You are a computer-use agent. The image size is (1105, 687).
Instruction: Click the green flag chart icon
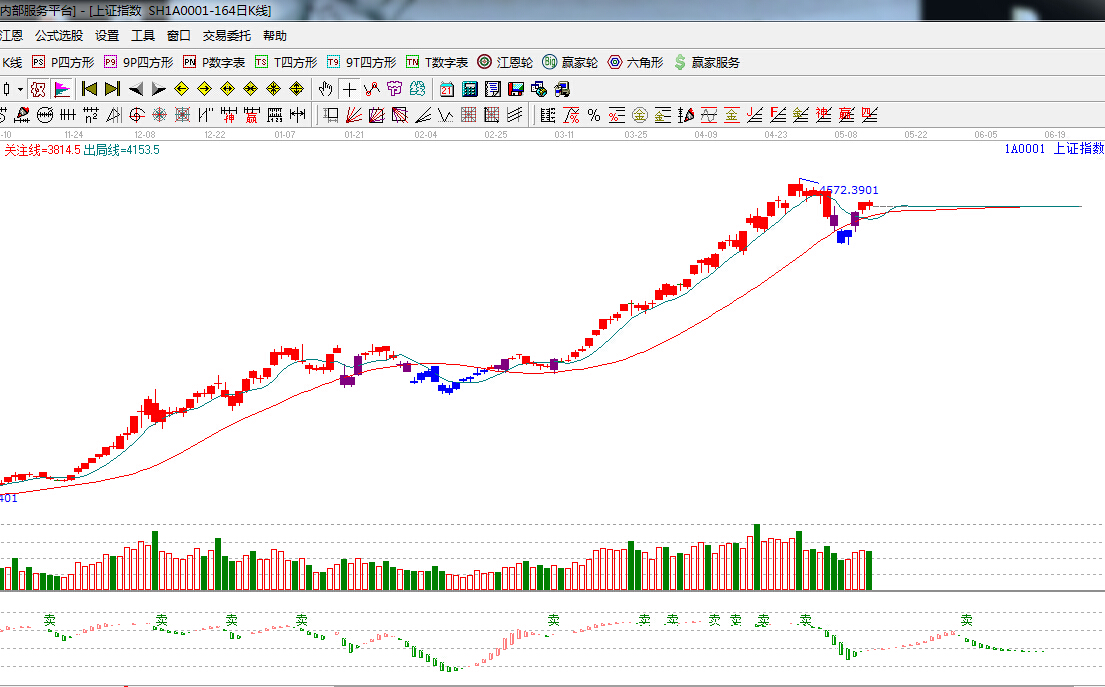pos(62,89)
